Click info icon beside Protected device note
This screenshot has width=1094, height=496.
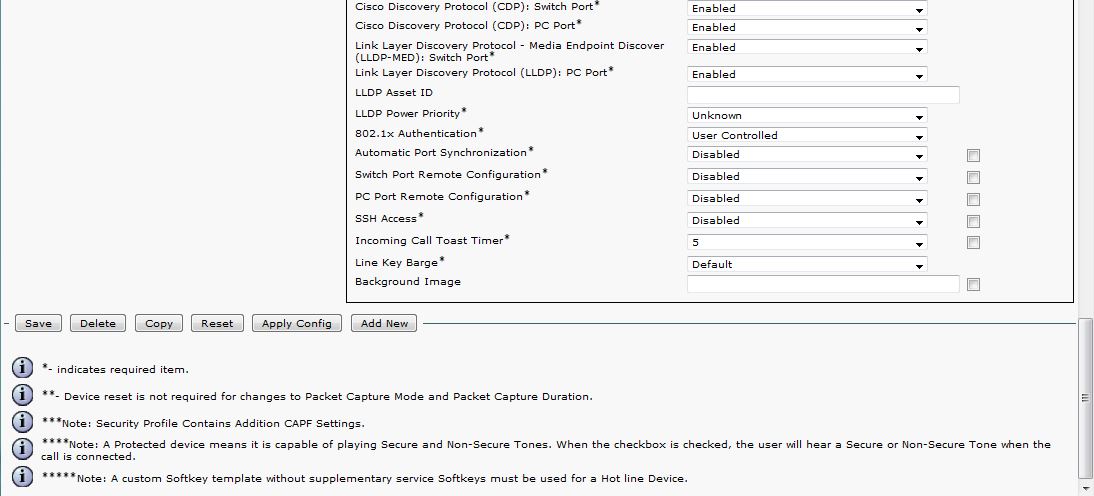pos(22,449)
